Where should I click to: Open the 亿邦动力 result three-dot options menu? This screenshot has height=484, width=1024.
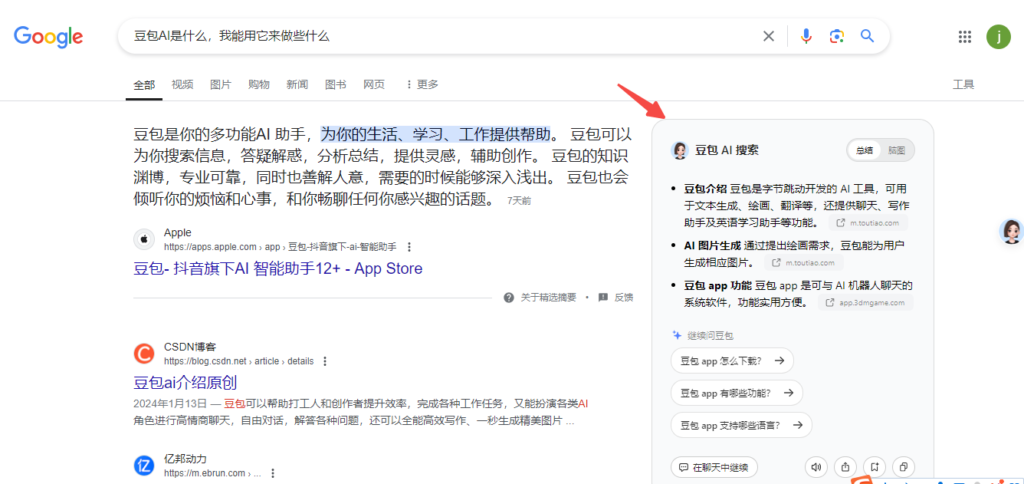pyautogui.click(x=273, y=474)
